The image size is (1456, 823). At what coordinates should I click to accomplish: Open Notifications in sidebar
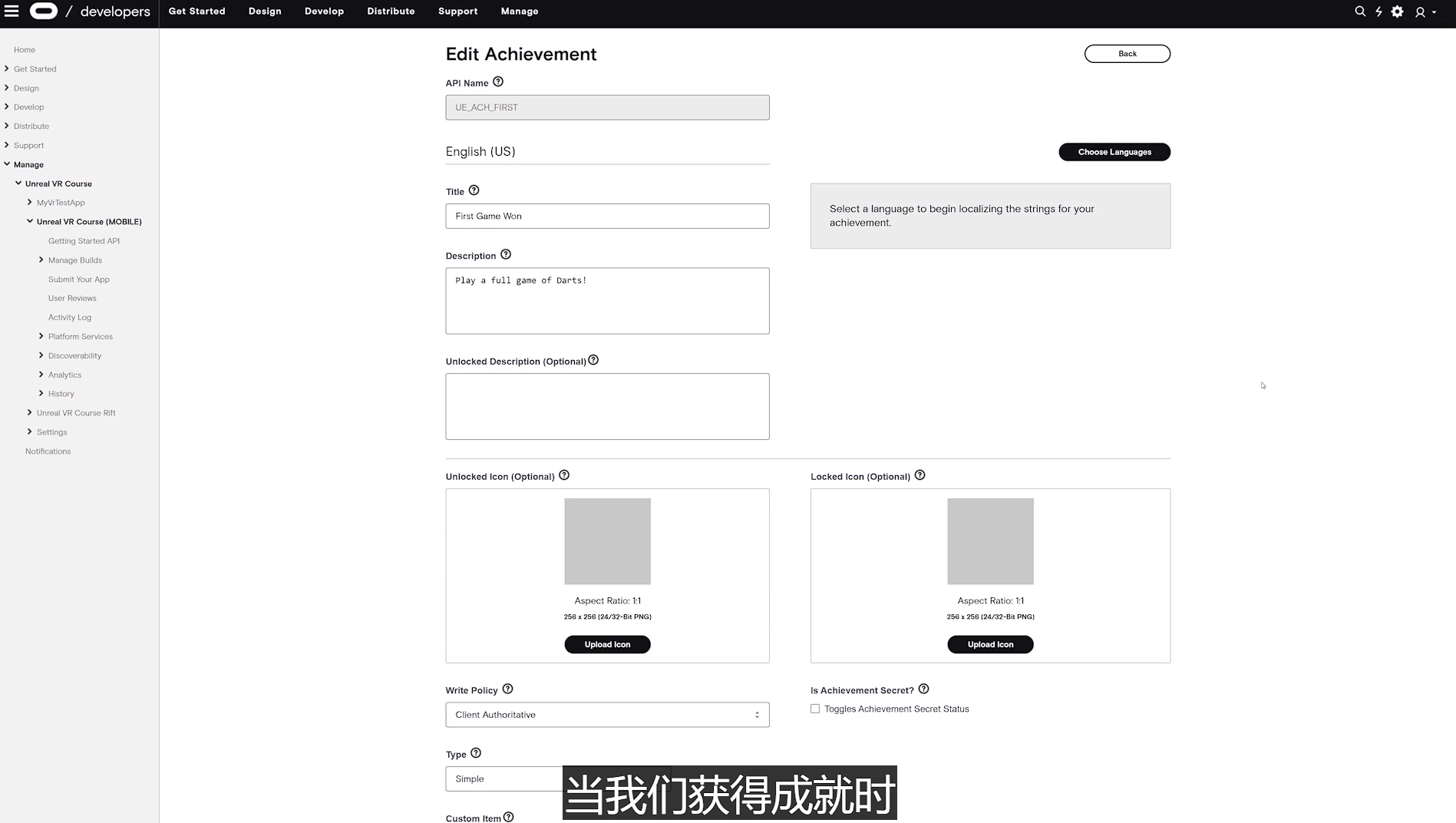coord(48,451)
